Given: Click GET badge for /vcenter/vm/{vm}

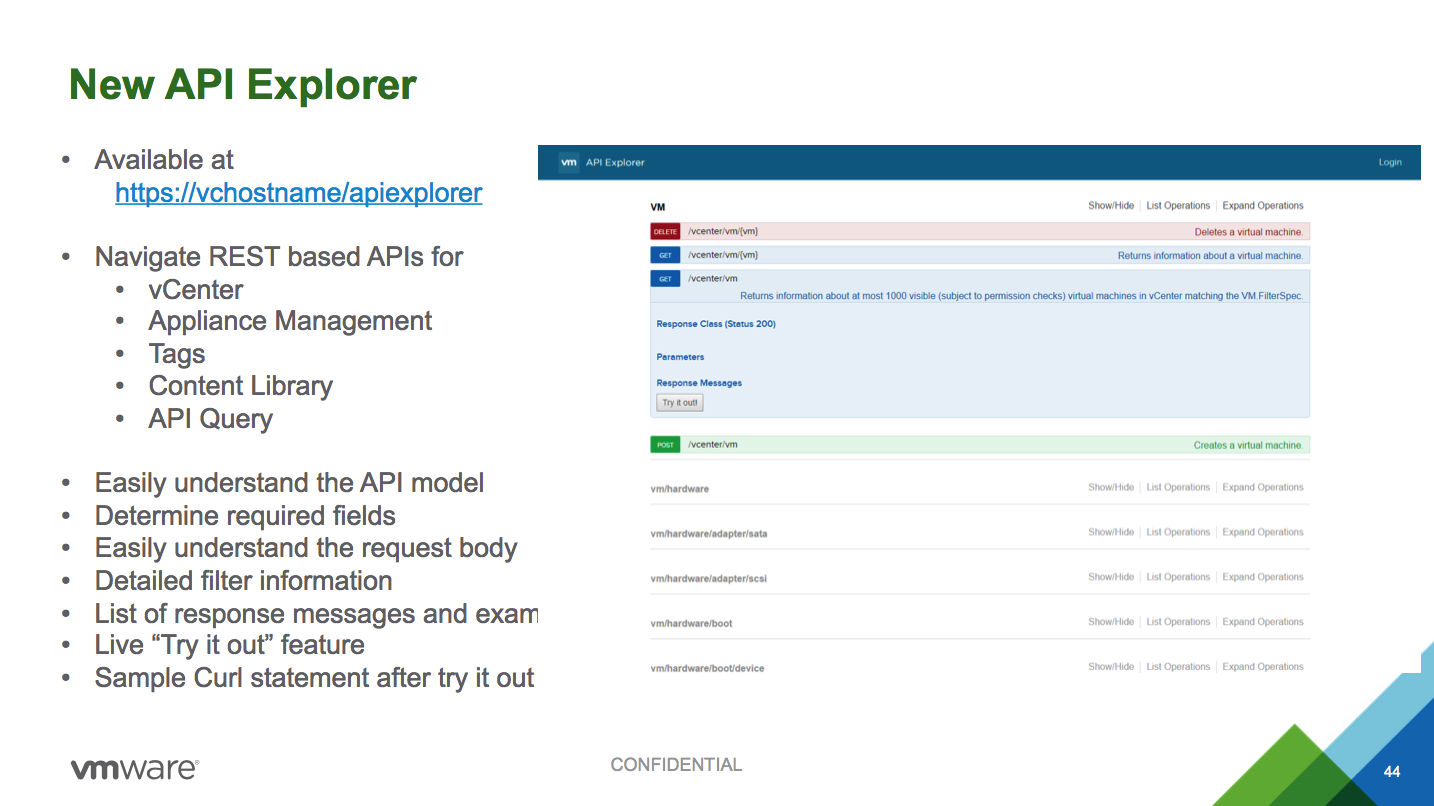Looking at the screenshot, I should (x=665, y=256).
